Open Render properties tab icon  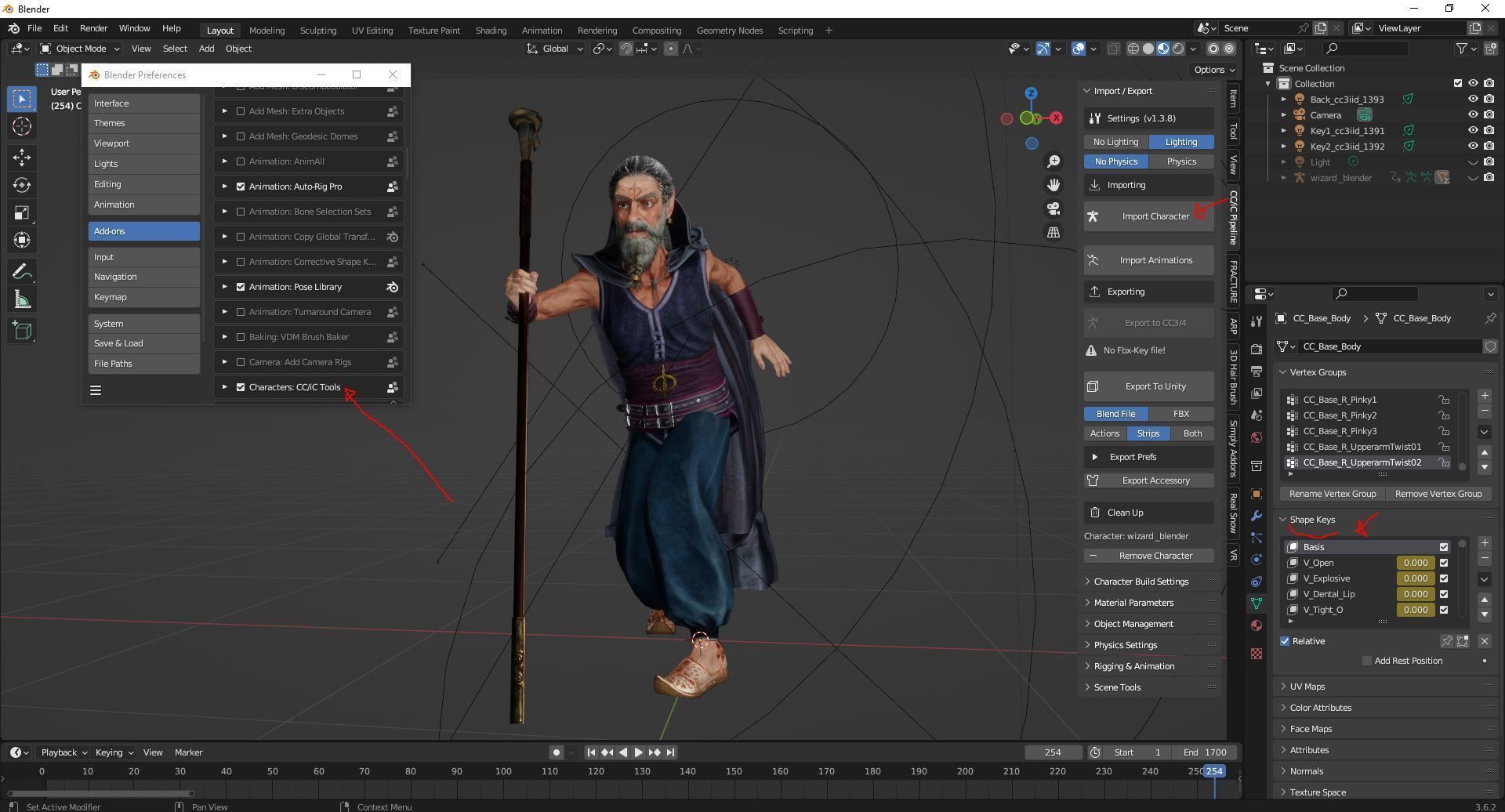coord(1257,349)
